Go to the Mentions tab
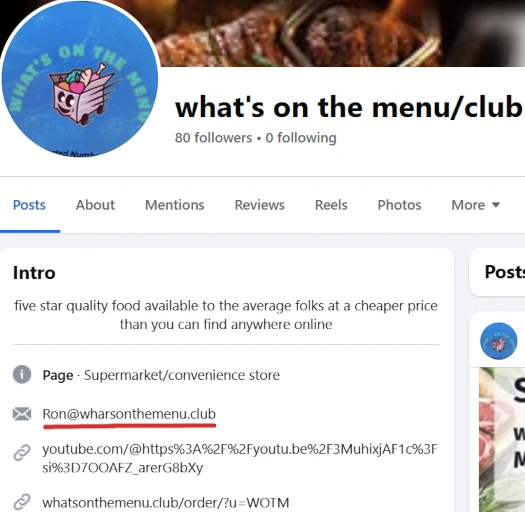Viewport: 525px width, 512px height. 174,205
